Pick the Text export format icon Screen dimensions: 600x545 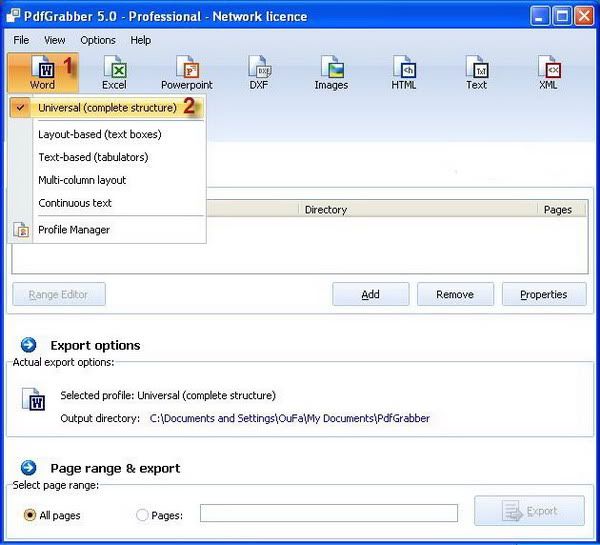(476, 73)
